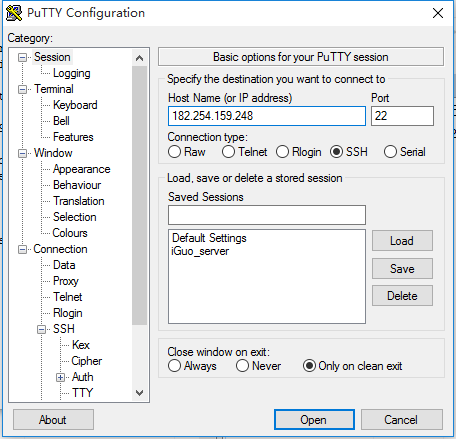Viewport: 456px width, 439px height.
Task: Click the Saved Sessions name field
Action: (x=267, y=215)
